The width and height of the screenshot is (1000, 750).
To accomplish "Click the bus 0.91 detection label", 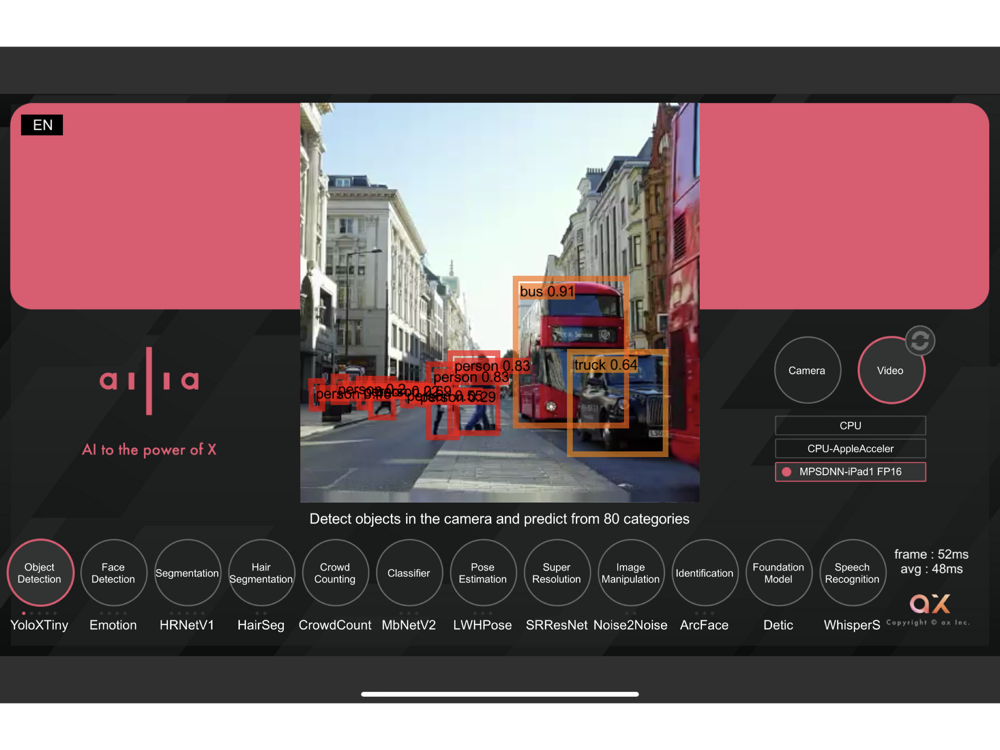I will 547,291.
